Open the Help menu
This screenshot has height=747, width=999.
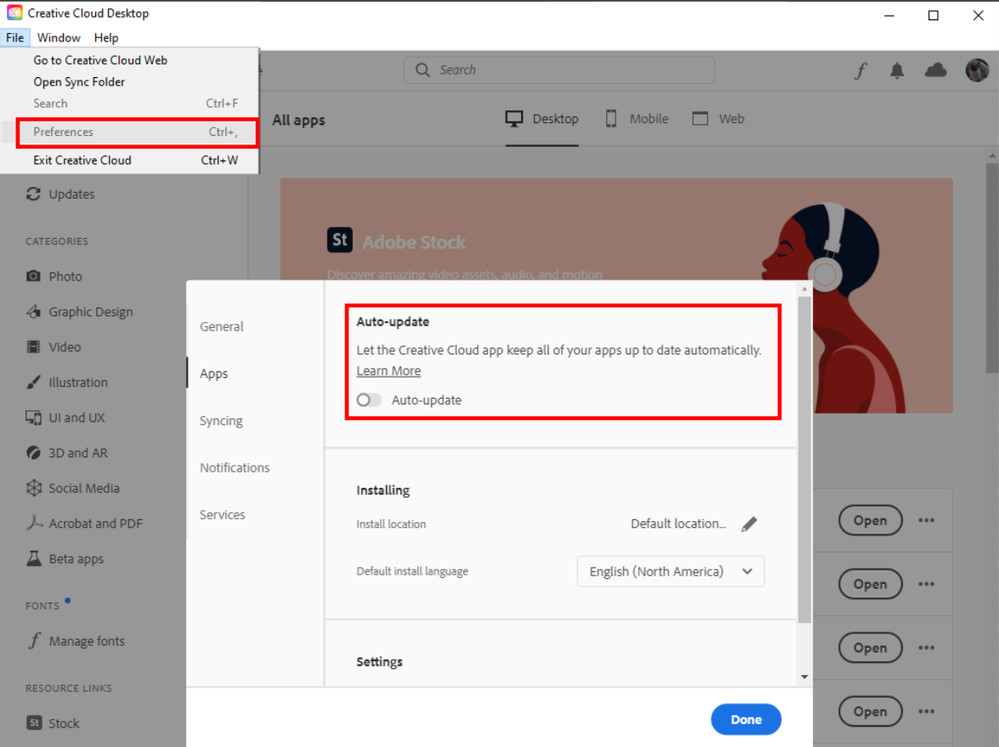tap(106, 38)
